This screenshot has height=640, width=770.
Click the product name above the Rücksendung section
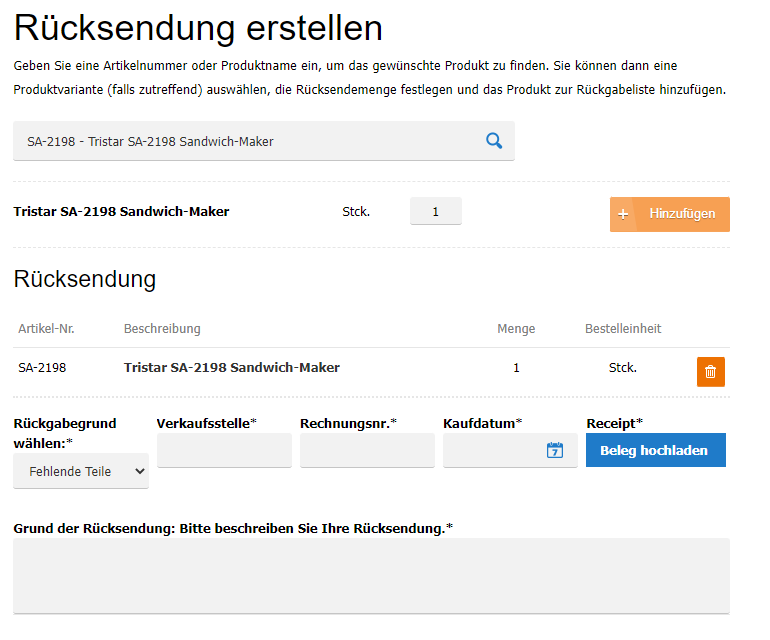(121, 212)
